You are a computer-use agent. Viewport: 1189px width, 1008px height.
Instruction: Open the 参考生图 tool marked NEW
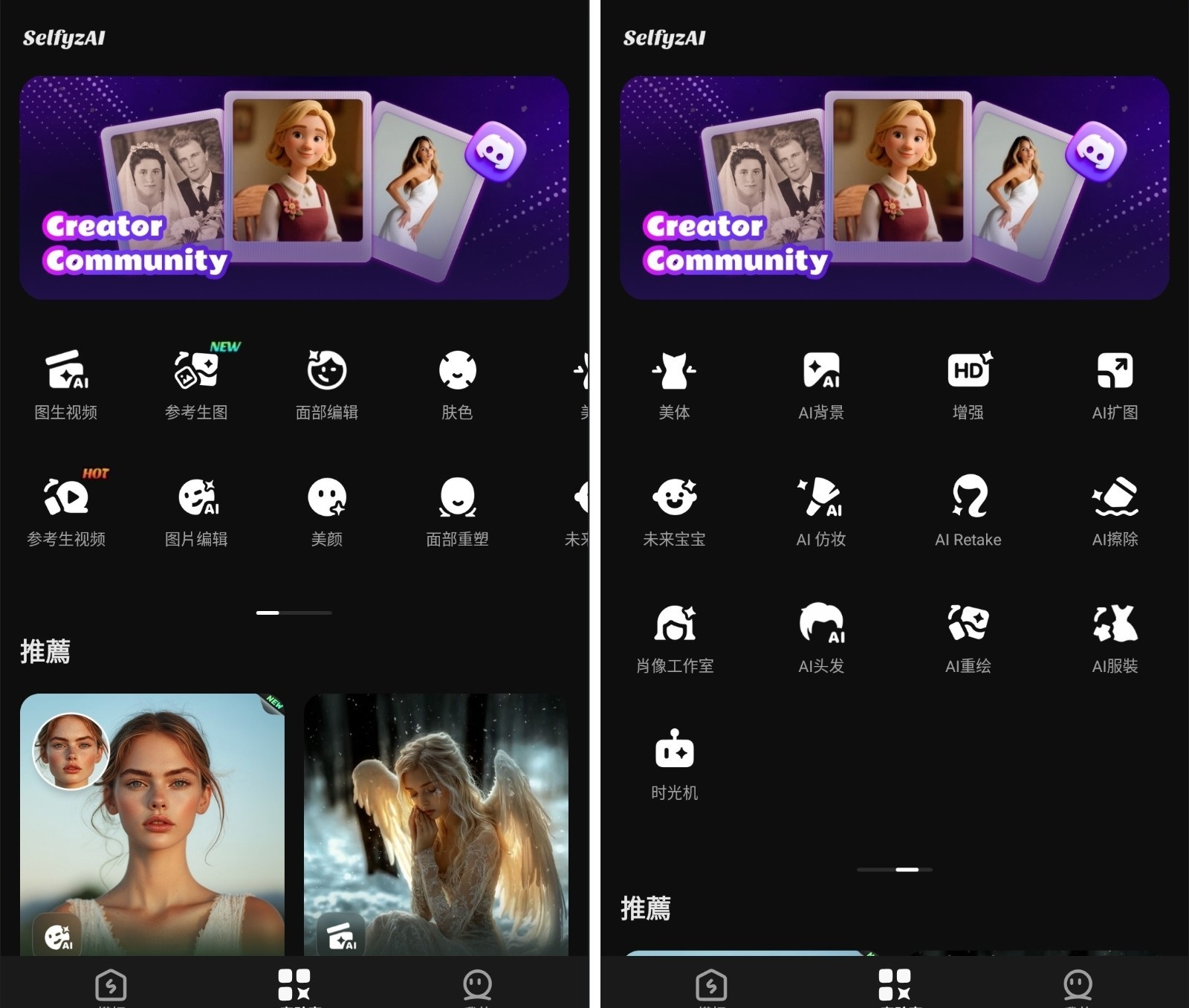point(196,387)
